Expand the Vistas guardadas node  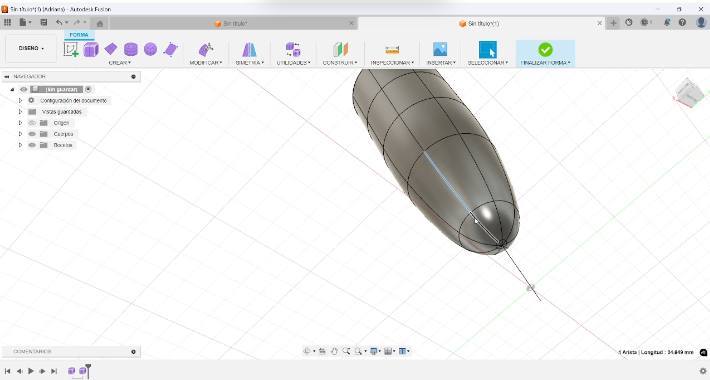[20, 112]
